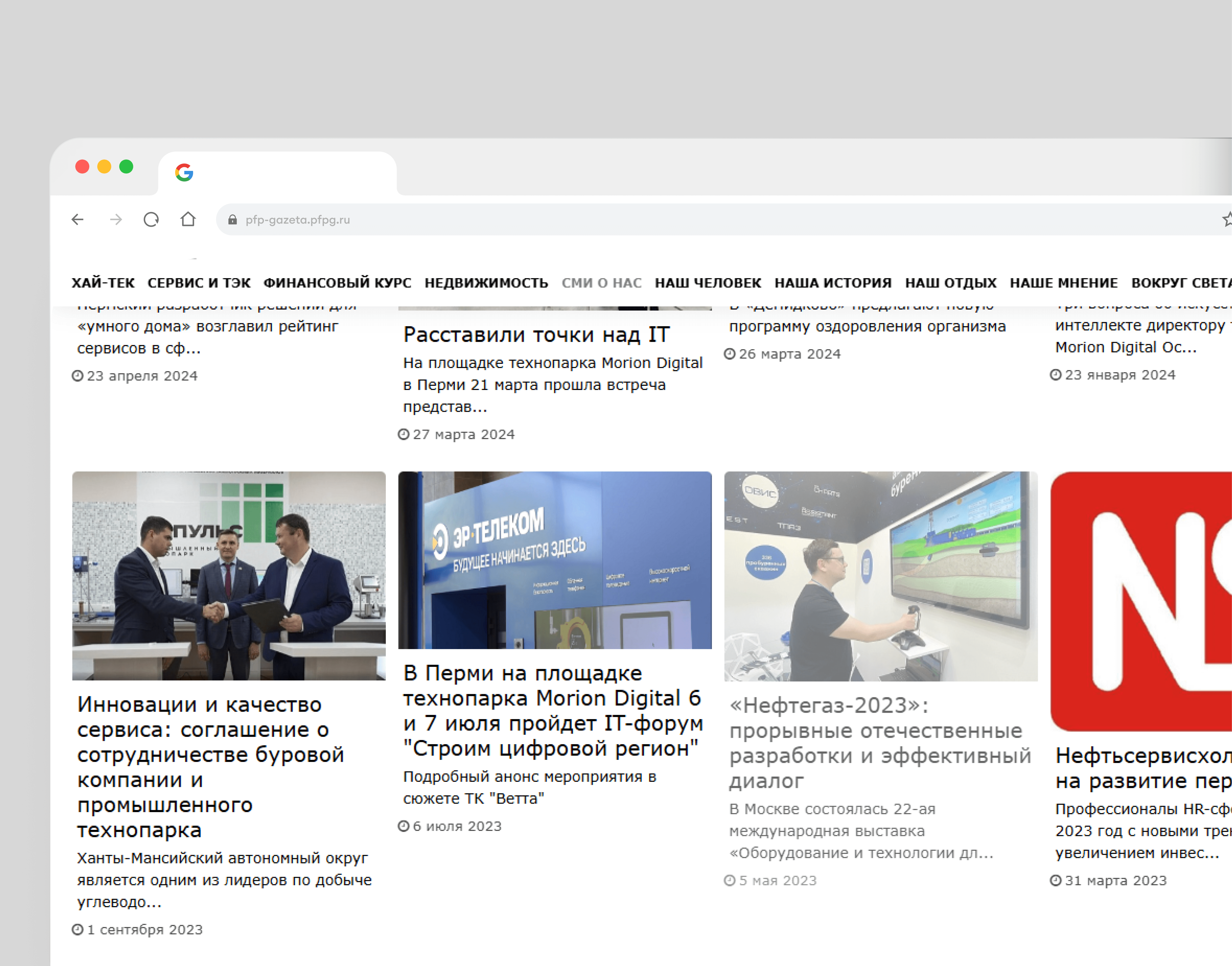1232x966 pixels.
Task: Click the red close window dot
Action: [x=83, y=167]
